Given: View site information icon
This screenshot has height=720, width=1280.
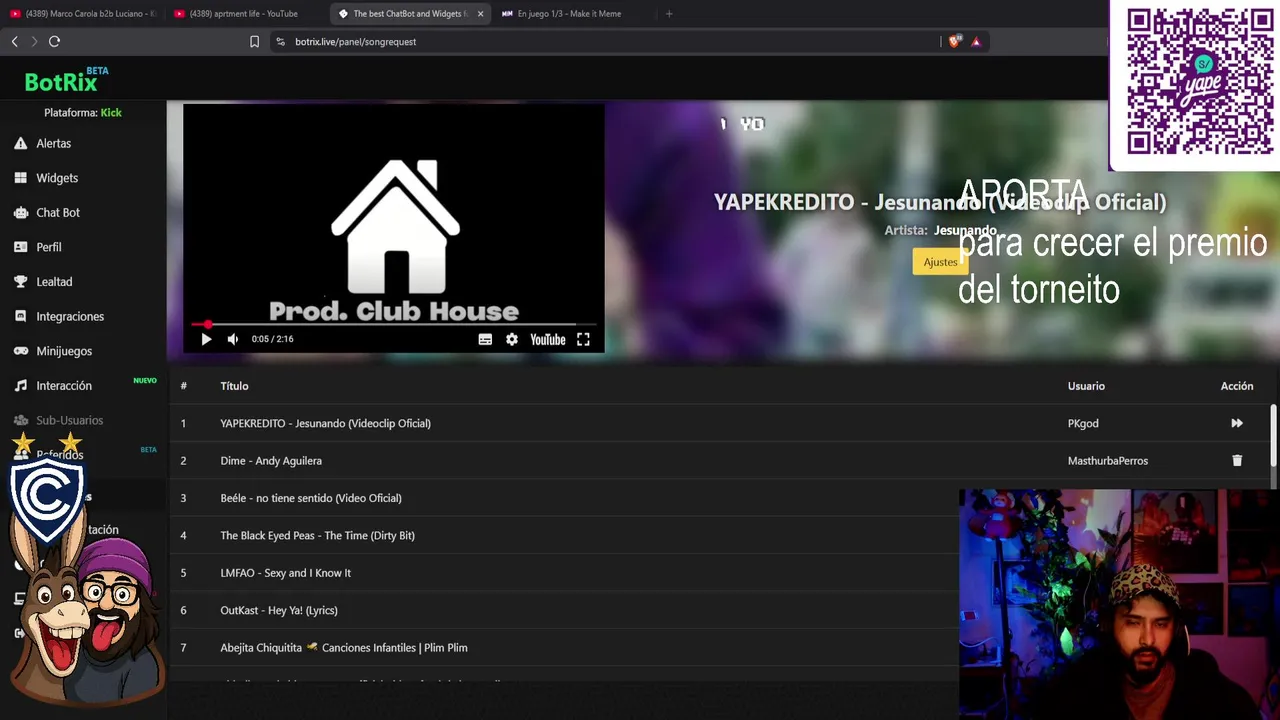Looking at the screenshot, I should tap(280, 42).
